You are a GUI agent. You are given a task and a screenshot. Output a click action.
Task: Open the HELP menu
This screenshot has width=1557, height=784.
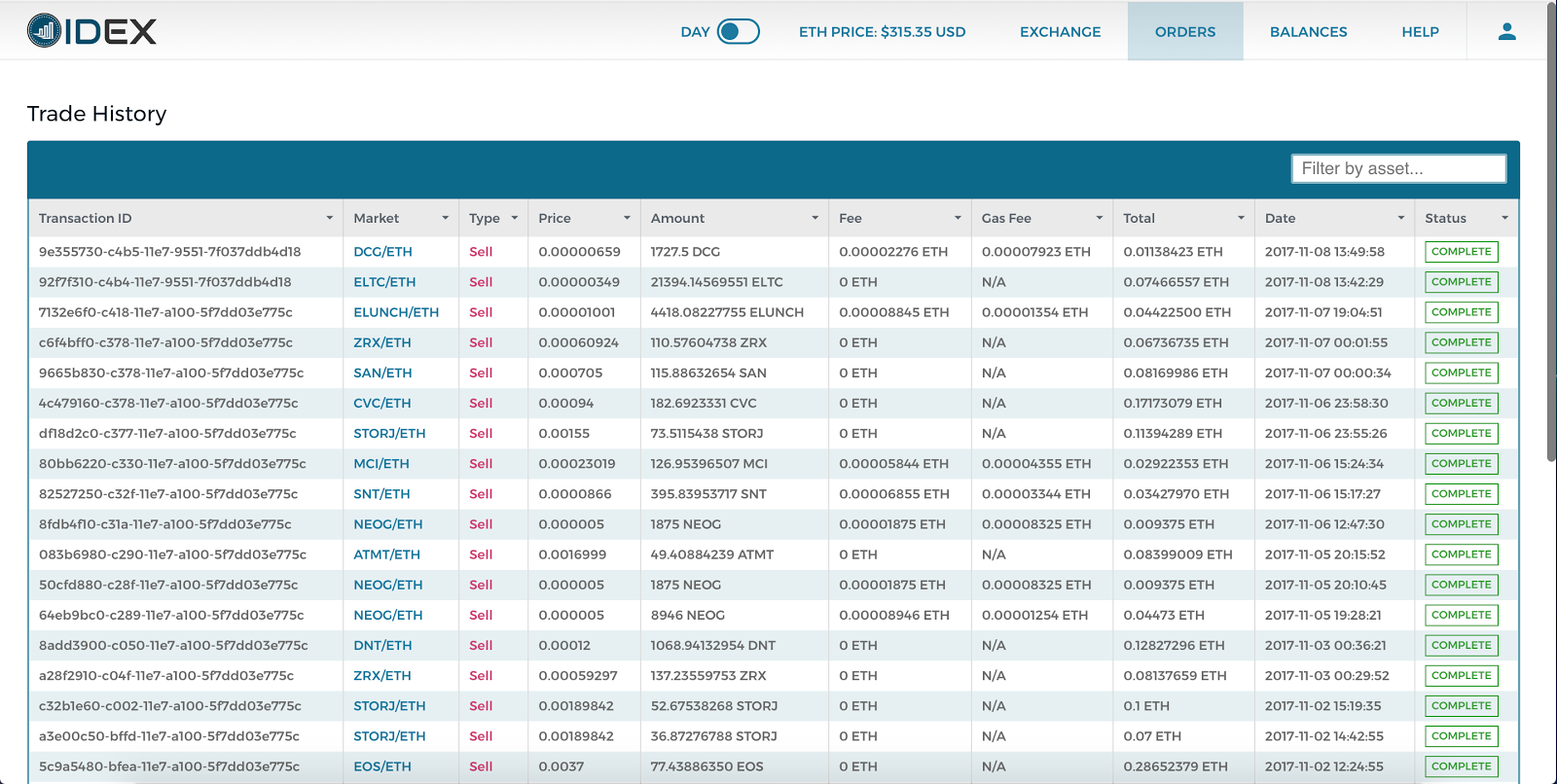(x=1420, y=32)
